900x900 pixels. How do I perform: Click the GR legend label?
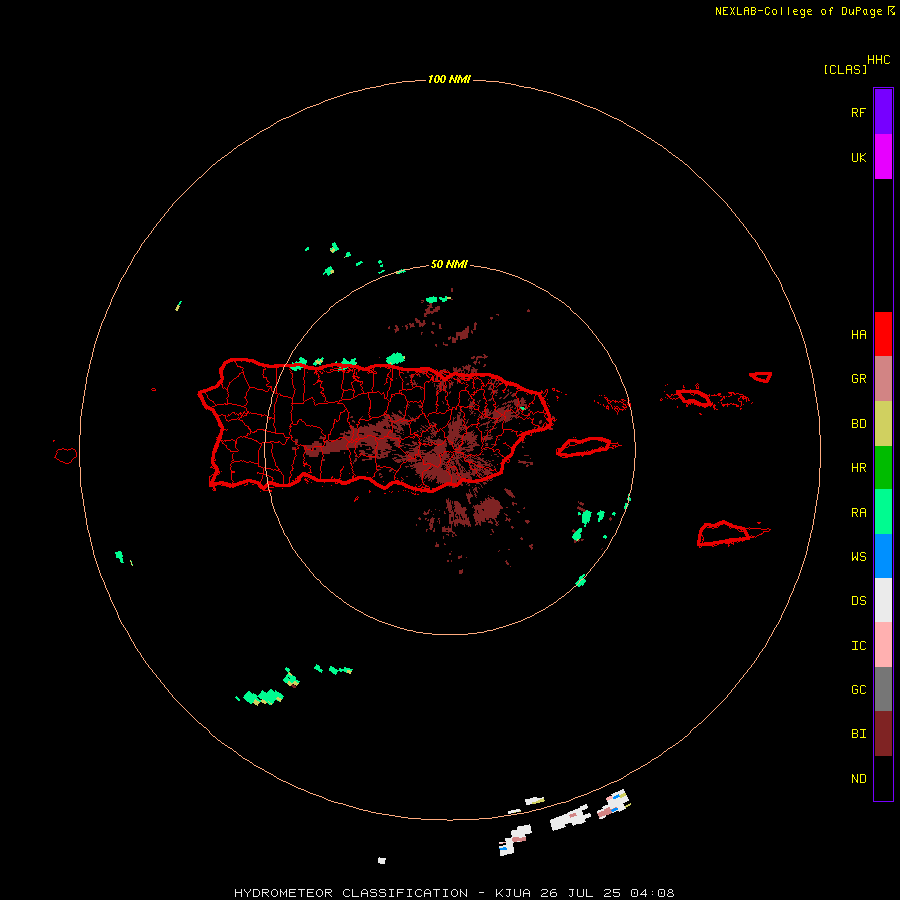coord(858,379)
